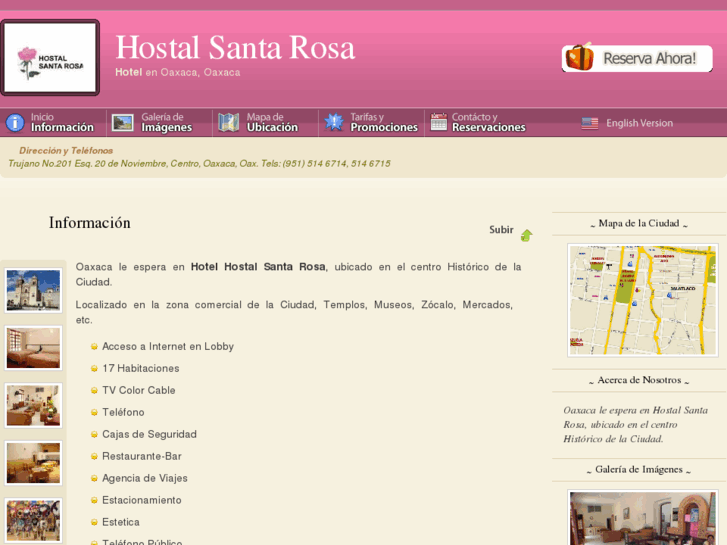
Task: Click the Reserva Ahora! button
Action: (x=637, y=58)
